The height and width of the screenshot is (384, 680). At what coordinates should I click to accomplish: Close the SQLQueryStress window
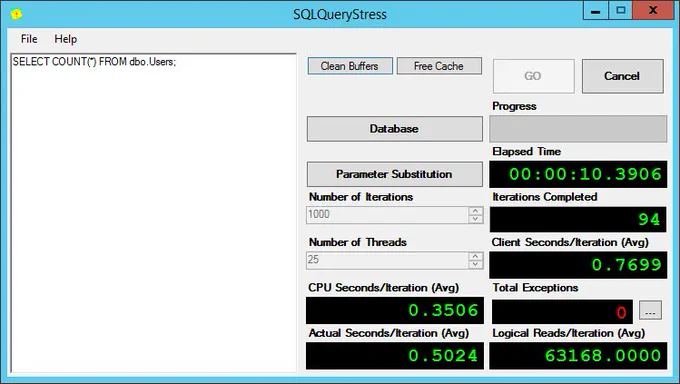pos(653,10)
